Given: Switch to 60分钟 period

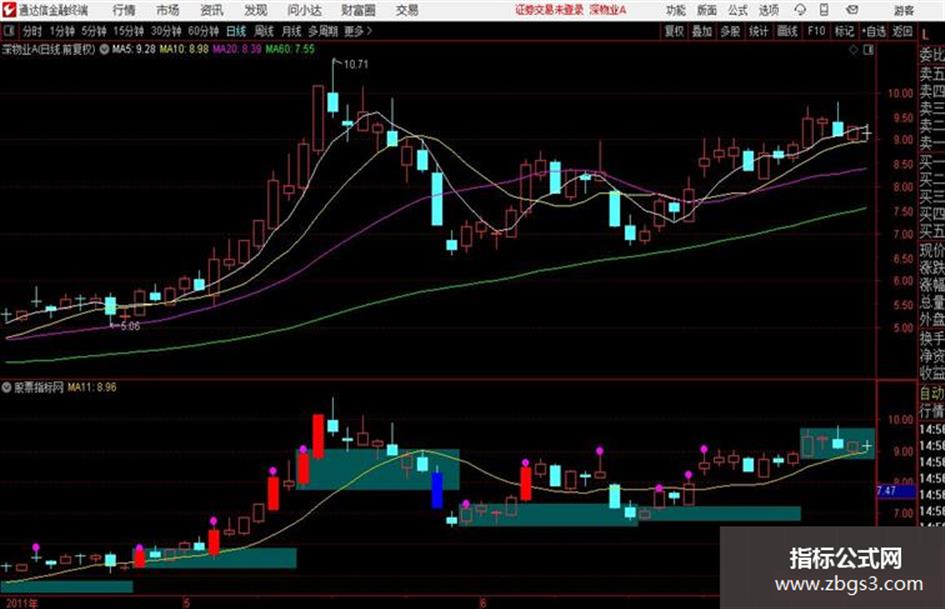Looking at the screenshot, I should click(x=203, y=31).
